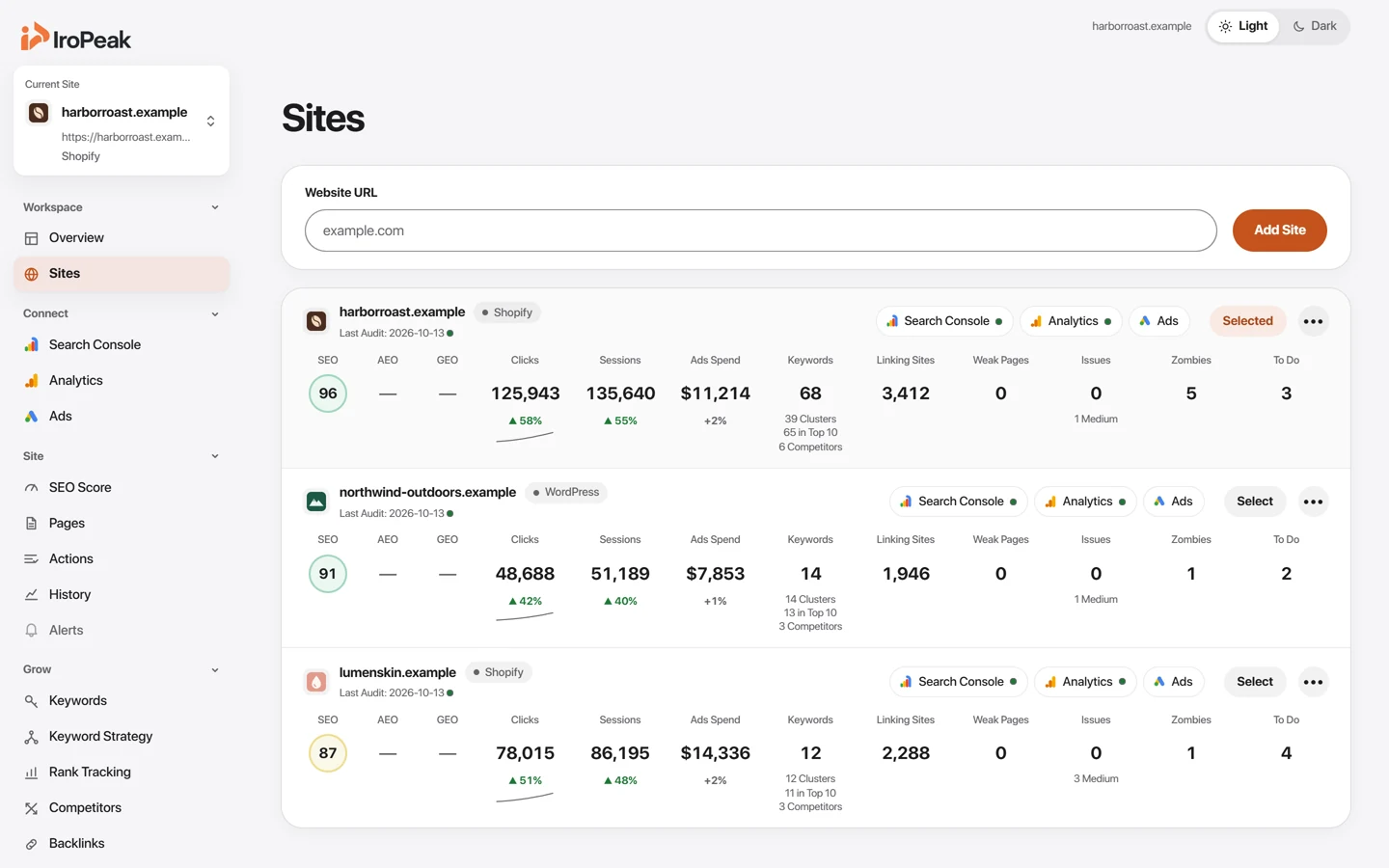
Task: Click the Shopify tag next to harborroast.example
Action: point(507,312)
